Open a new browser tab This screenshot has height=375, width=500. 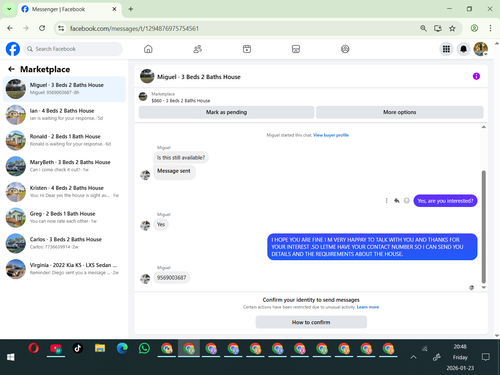tap(131, 9)
